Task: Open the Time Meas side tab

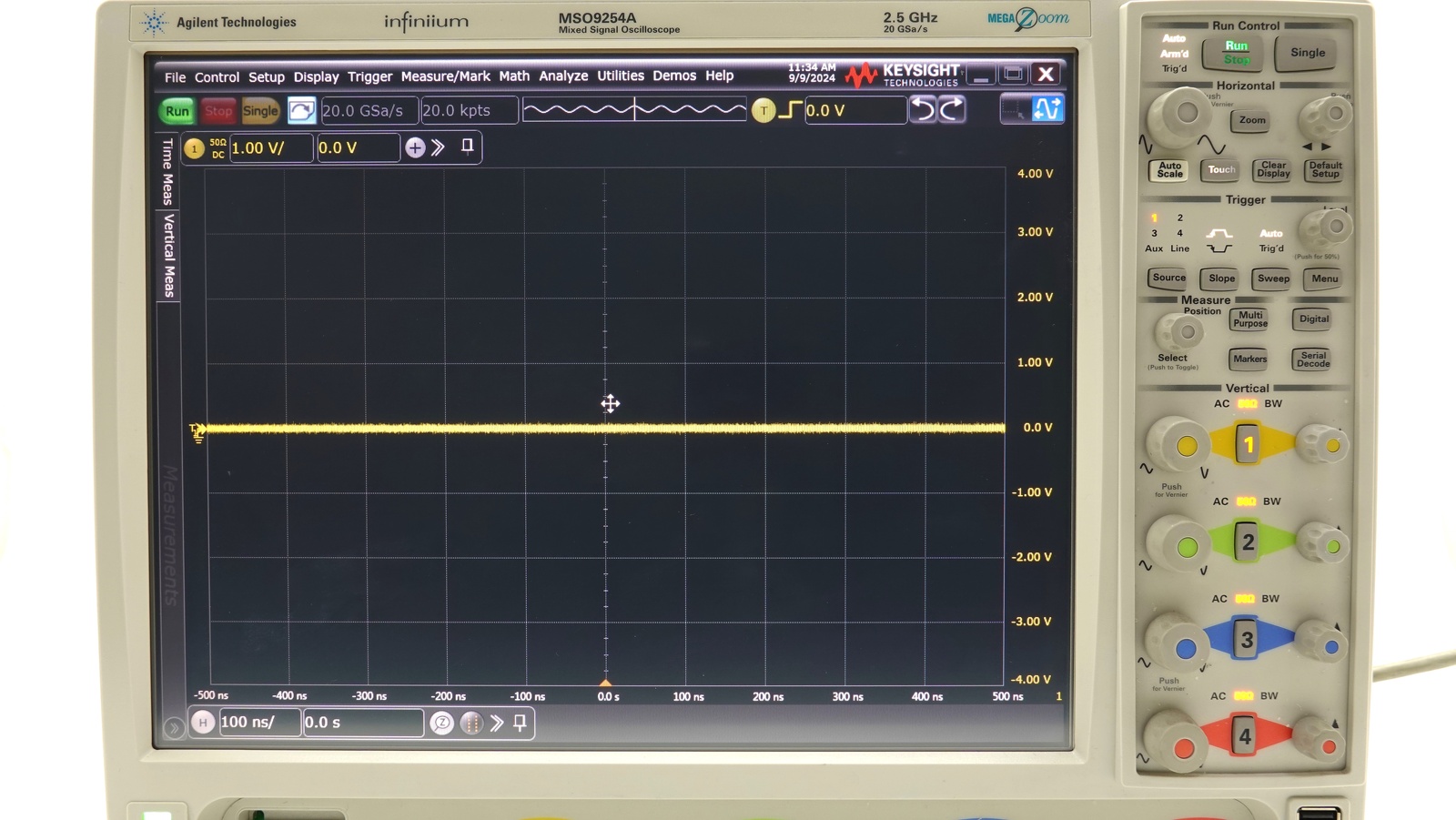Action: (167, 172)
